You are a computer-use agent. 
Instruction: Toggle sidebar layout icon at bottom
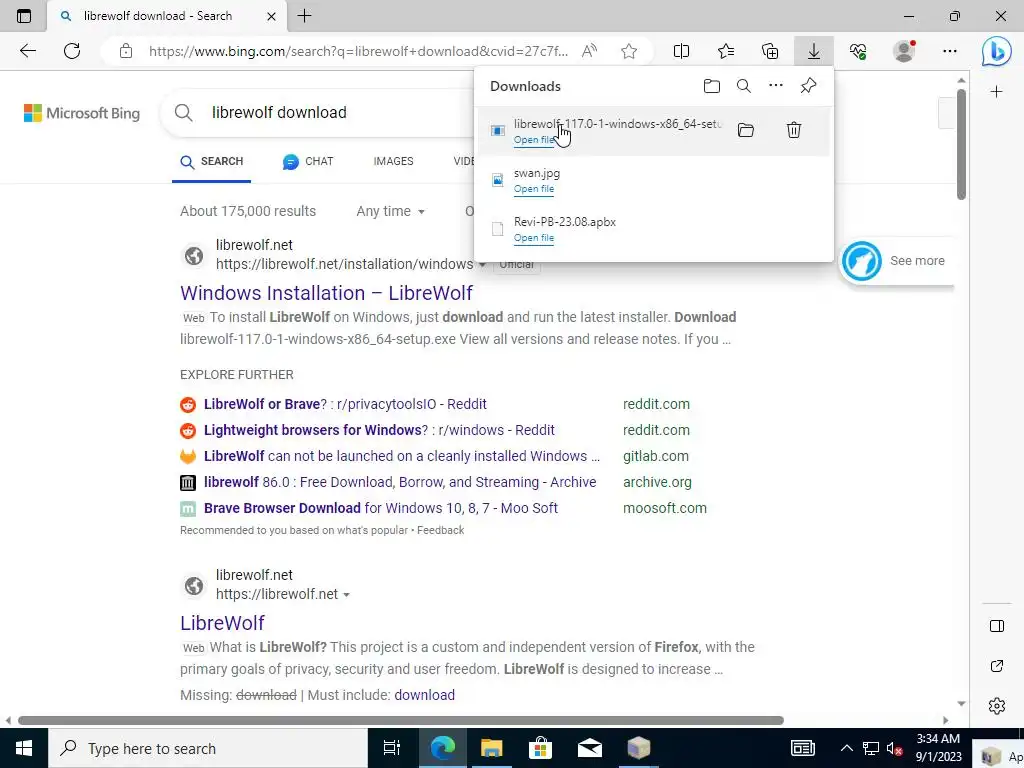[x=997, y=626]
